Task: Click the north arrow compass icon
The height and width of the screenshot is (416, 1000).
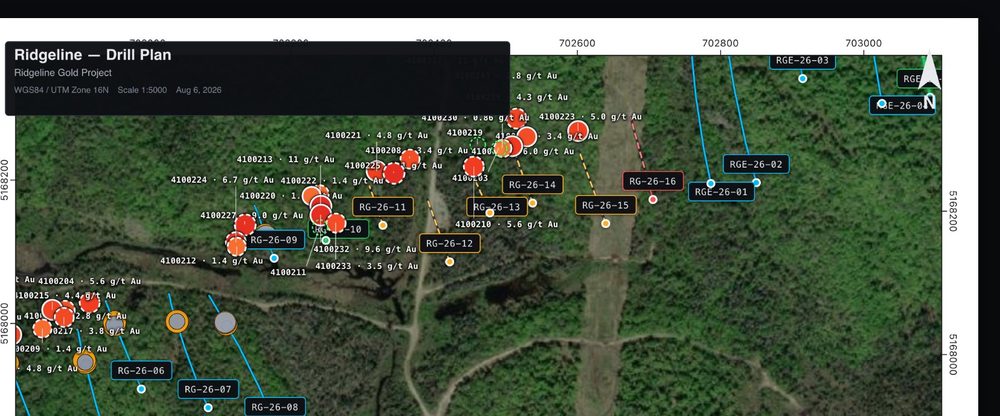Action: coord(929,80)
